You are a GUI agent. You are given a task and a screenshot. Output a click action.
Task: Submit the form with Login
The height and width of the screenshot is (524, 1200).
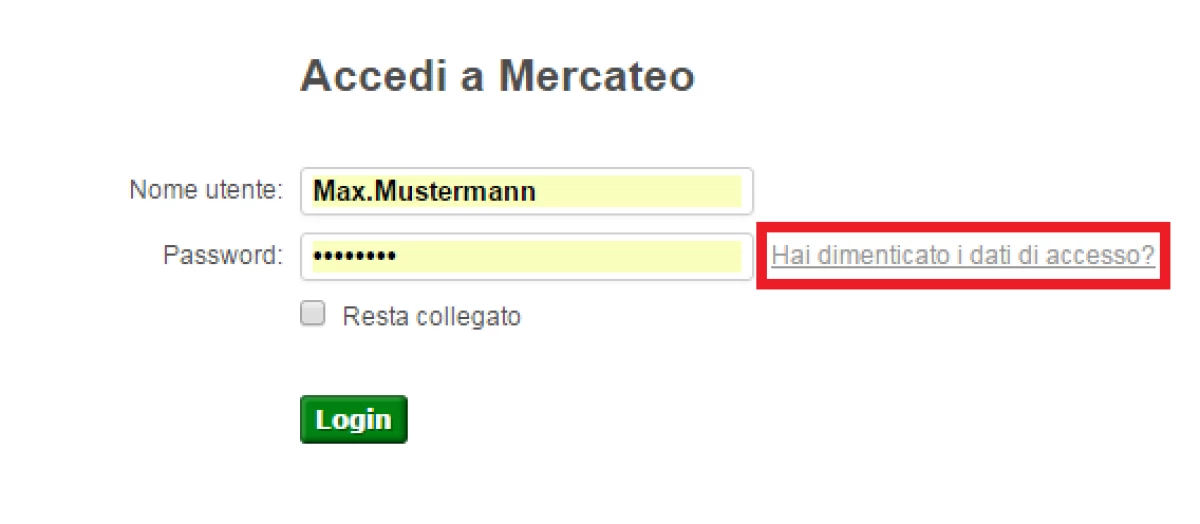(x=353, y=419)
